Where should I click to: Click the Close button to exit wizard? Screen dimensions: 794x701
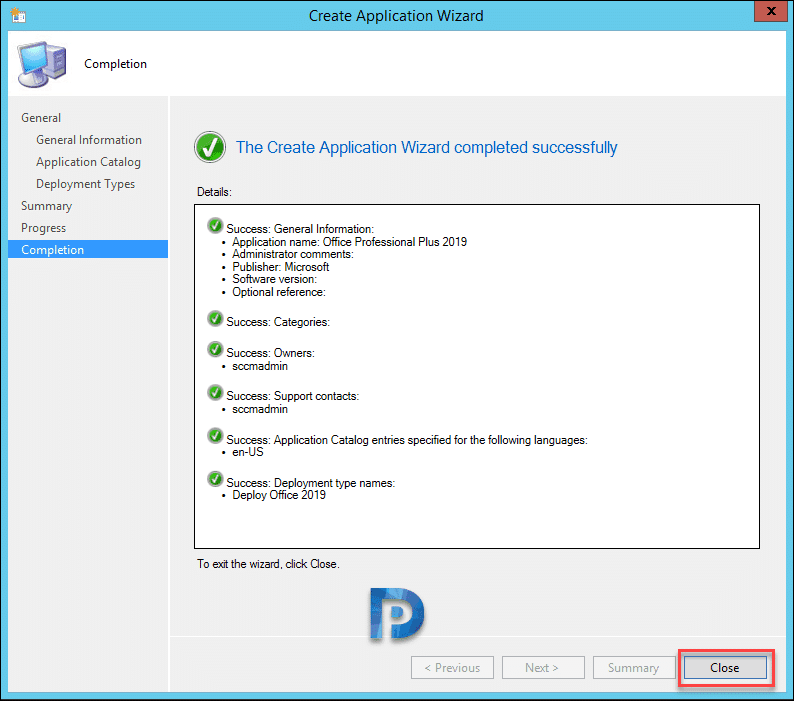tap(725, 668)
